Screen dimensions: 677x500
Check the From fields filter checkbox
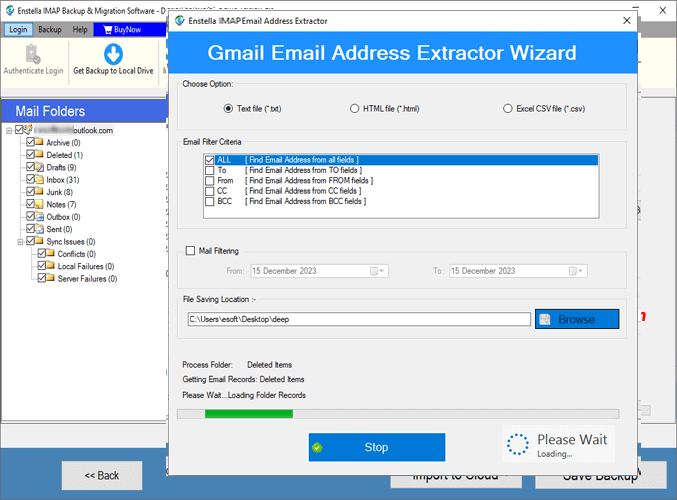(x=209, y=181)
